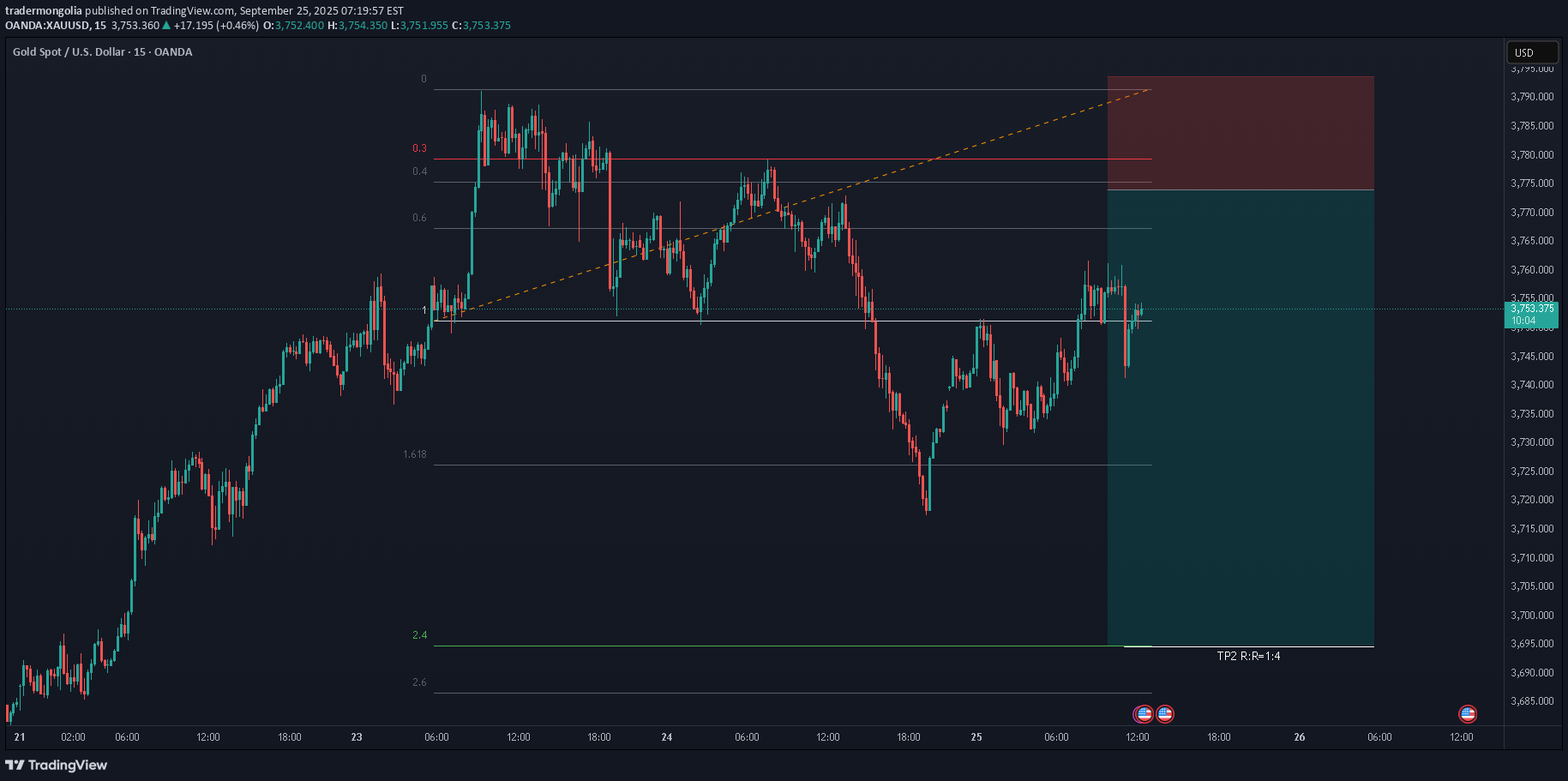Click the 3,700.000 price on the scale
The width and height of the screenshot is (1568, 781).
tap(1531, 616)
